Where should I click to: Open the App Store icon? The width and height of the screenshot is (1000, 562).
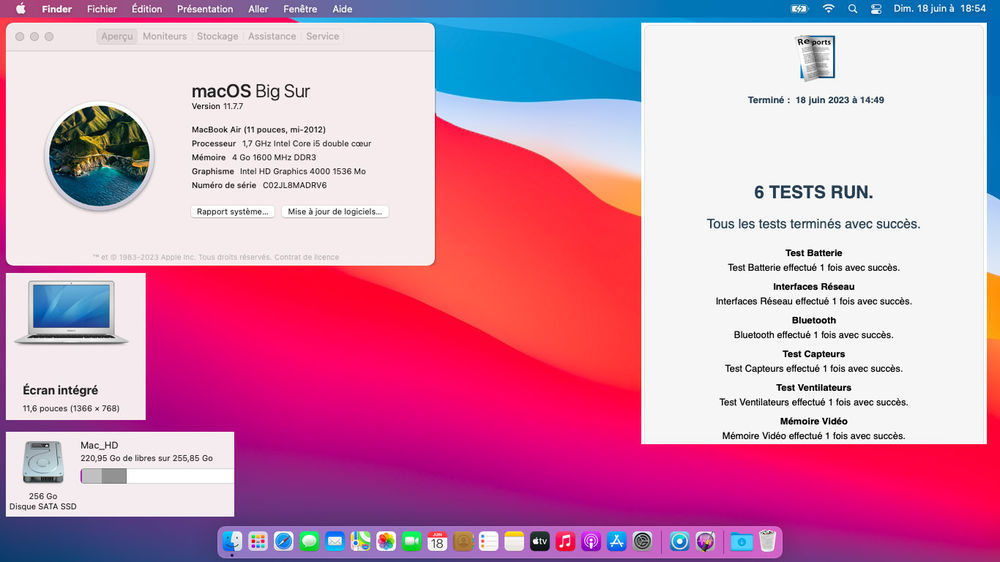pos(616,541)
